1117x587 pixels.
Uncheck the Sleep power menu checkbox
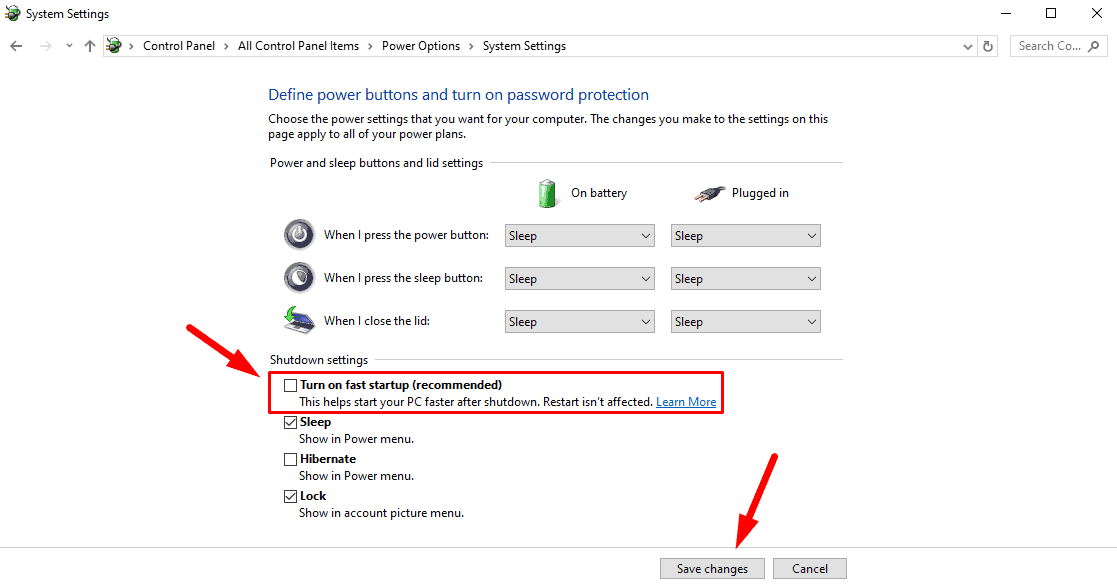(290, 422)
